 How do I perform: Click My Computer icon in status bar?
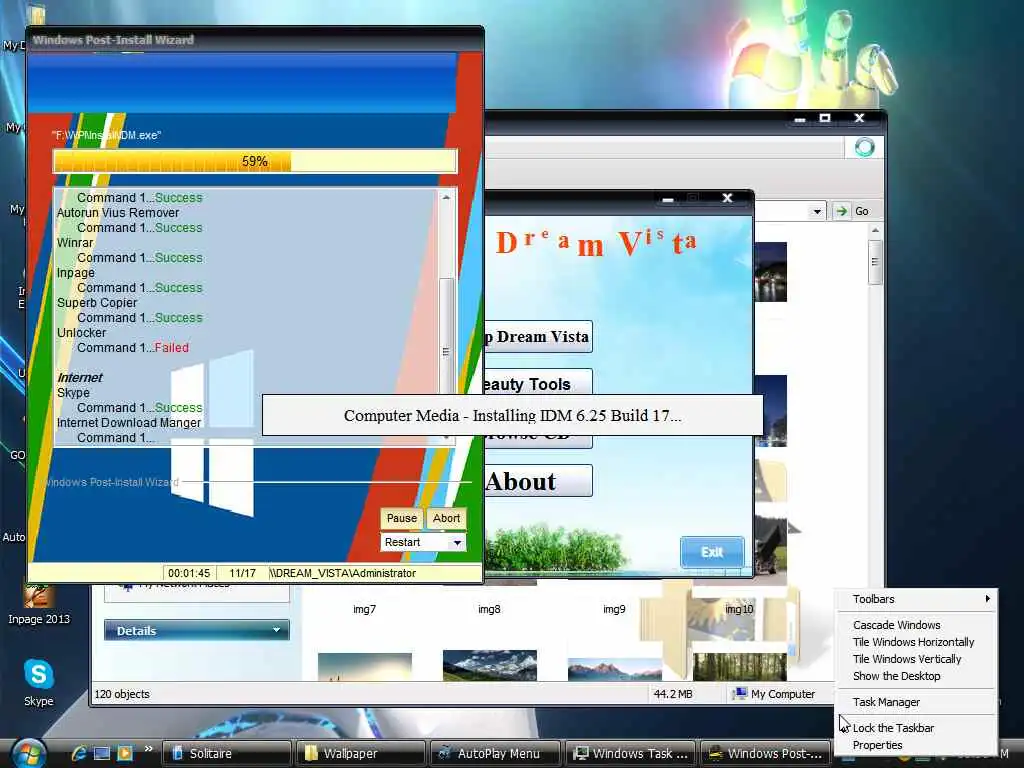[739, 694]
